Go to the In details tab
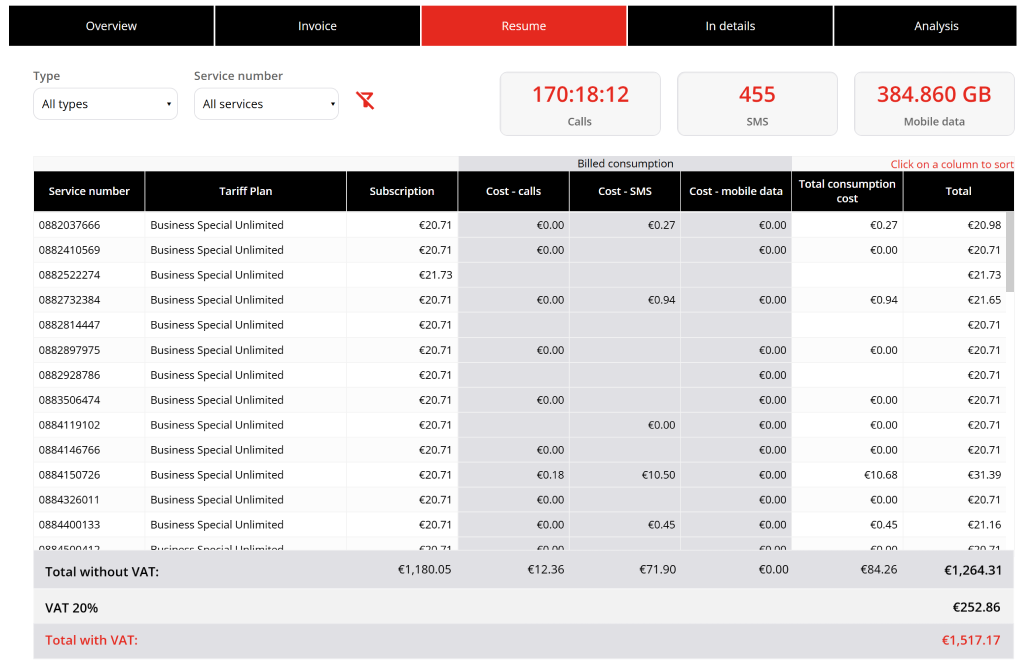The width and height of the screenshot is (1024, 662). [730, 26]
